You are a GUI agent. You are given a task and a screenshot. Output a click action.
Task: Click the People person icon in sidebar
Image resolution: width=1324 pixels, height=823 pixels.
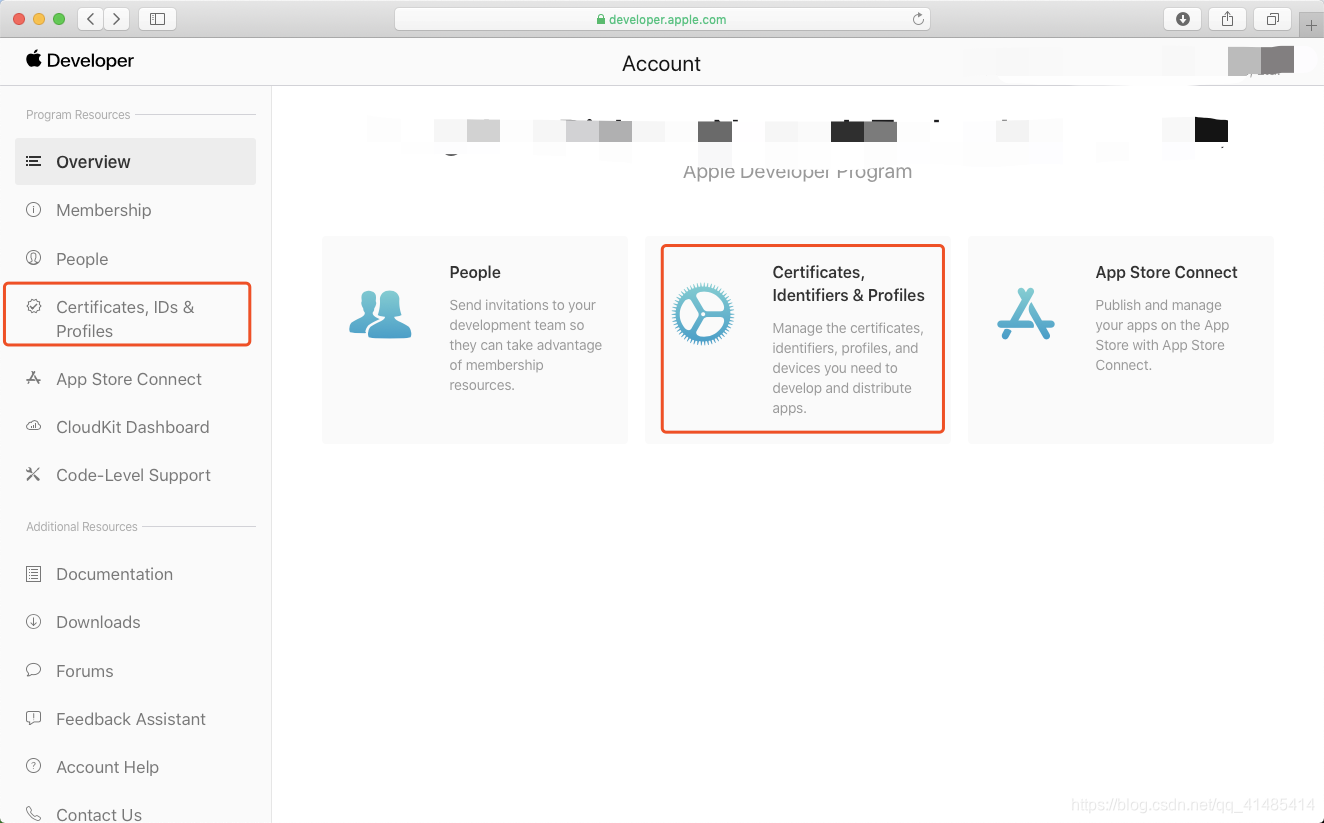point(34,258)
